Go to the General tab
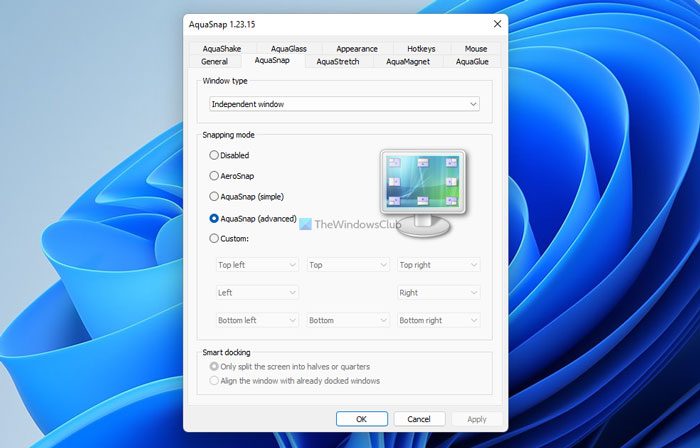This screenshot has height=448, width=700. click(x=215, y=62)
